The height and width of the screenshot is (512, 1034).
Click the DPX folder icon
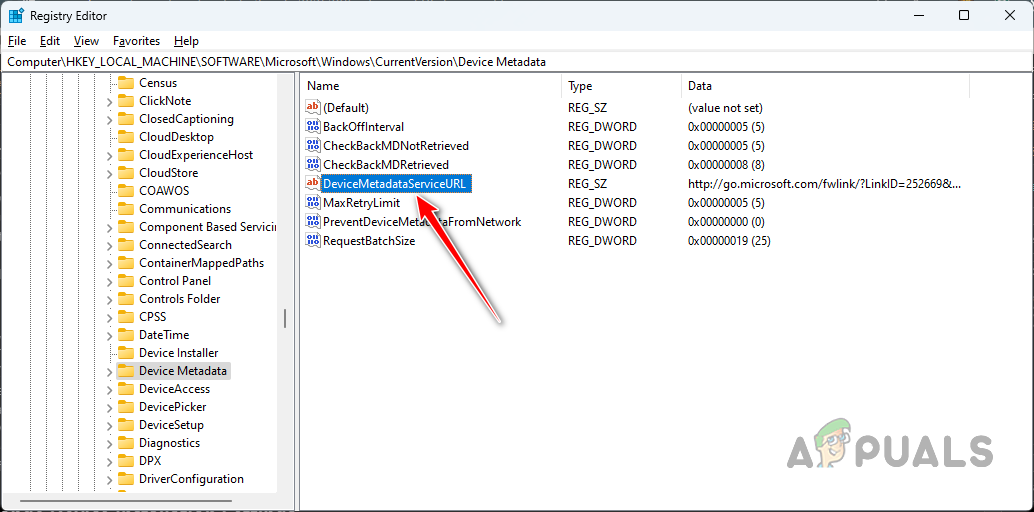(126, 461)
